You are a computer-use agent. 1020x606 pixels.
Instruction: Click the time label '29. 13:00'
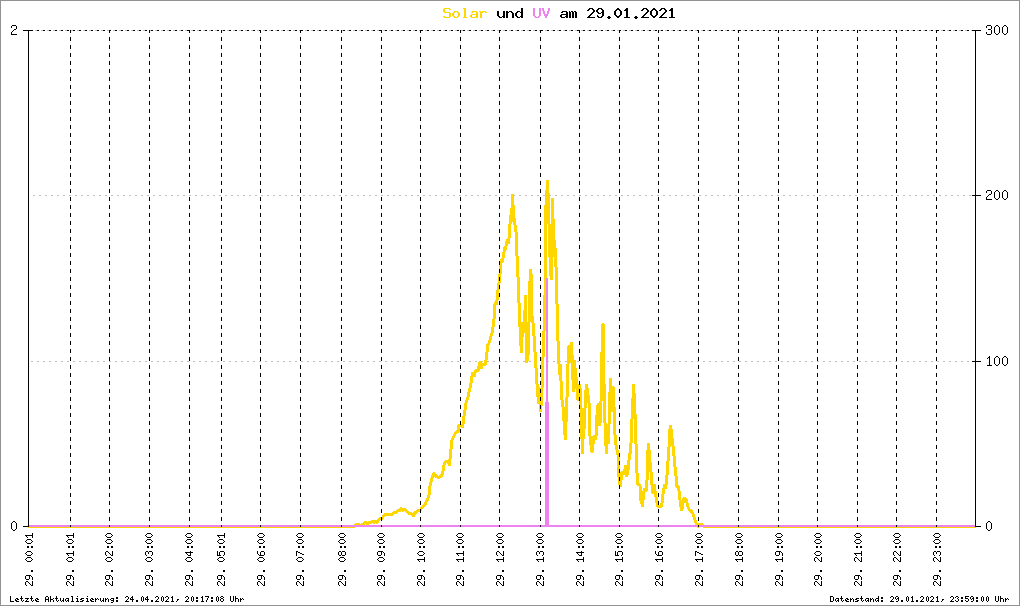click(x=541, y=560)
